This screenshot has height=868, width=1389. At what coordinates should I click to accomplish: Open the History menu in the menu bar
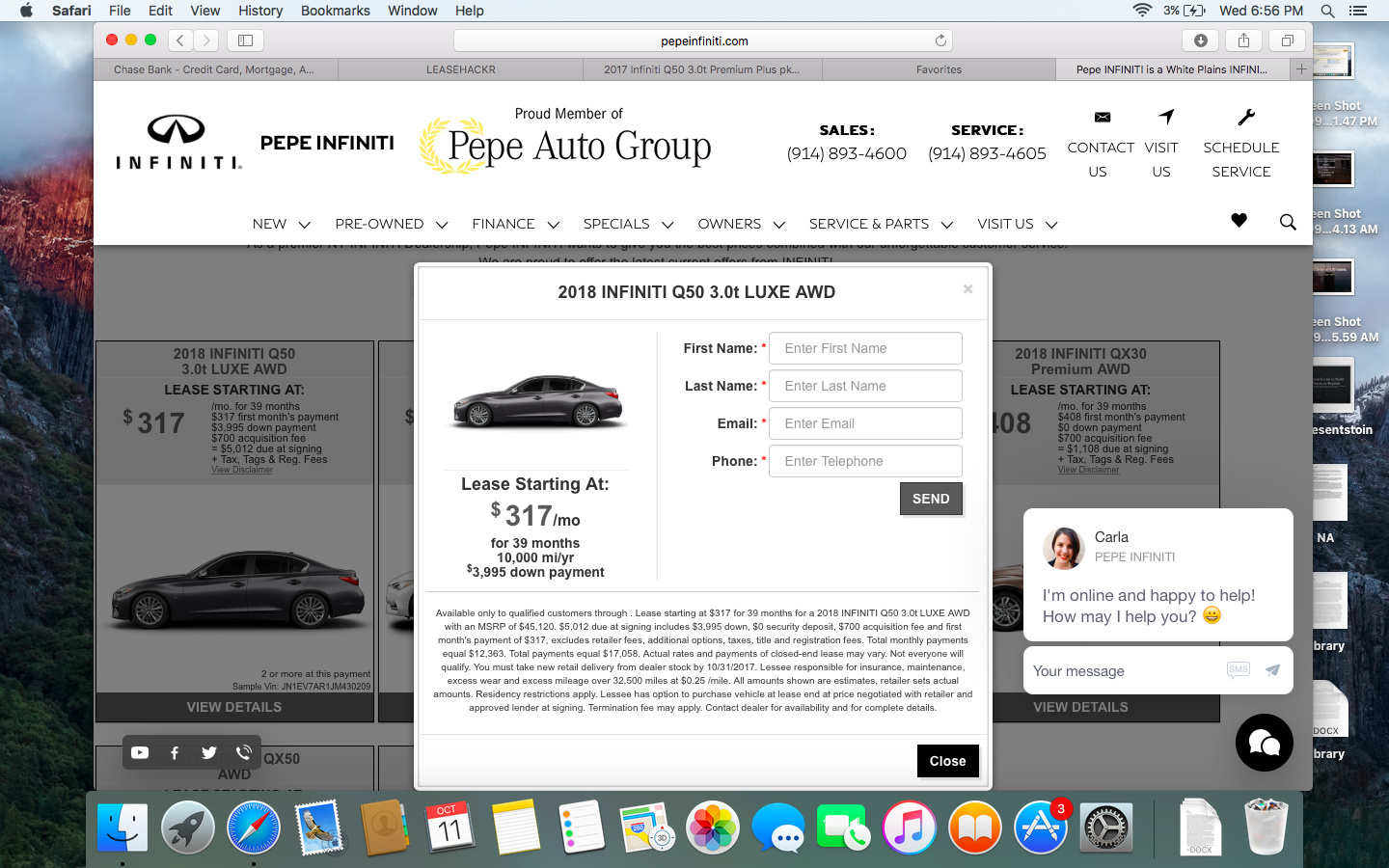pyautogui.click(x=260, y=11)
